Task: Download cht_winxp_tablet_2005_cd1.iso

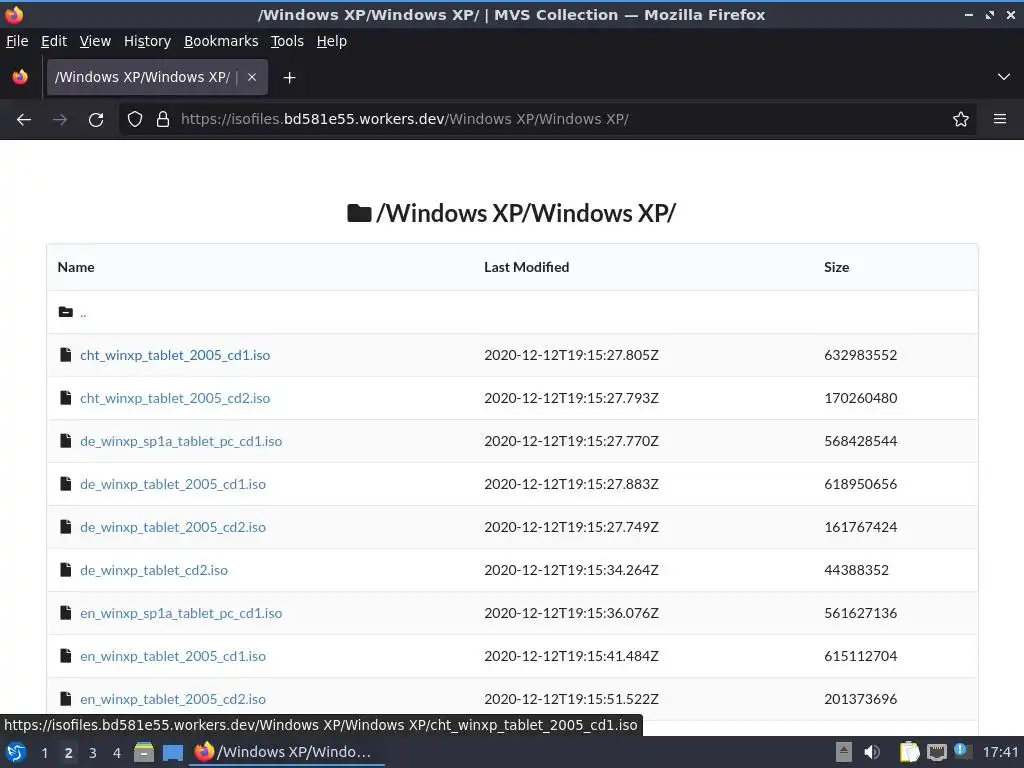Action: 175,355
